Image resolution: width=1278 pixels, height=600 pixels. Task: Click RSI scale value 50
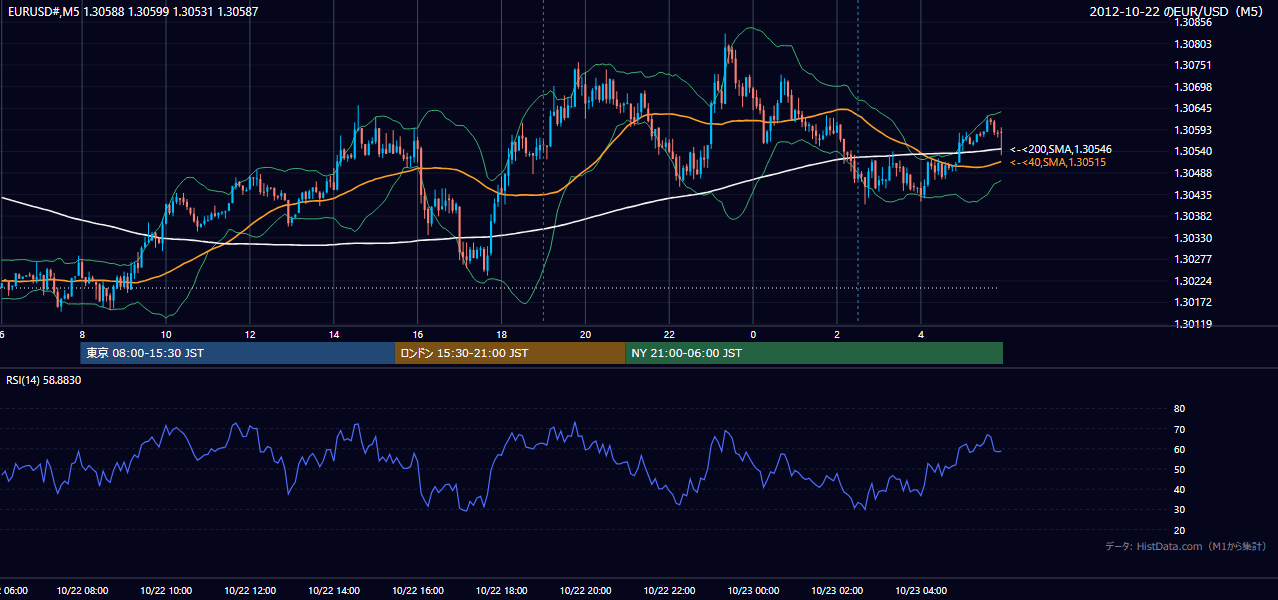click(1179, 469)
